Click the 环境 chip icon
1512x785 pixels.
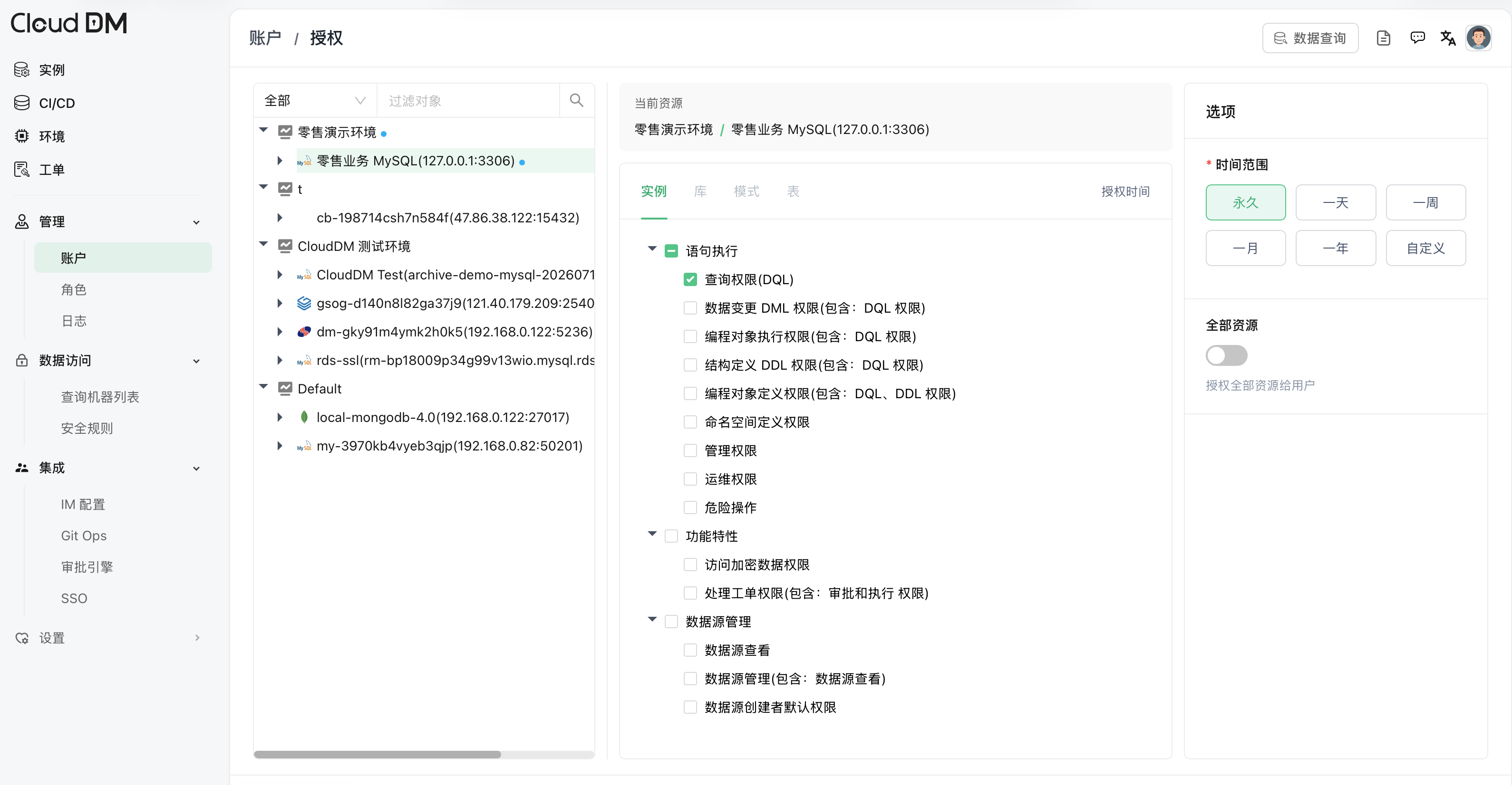(x=22, y=136)
